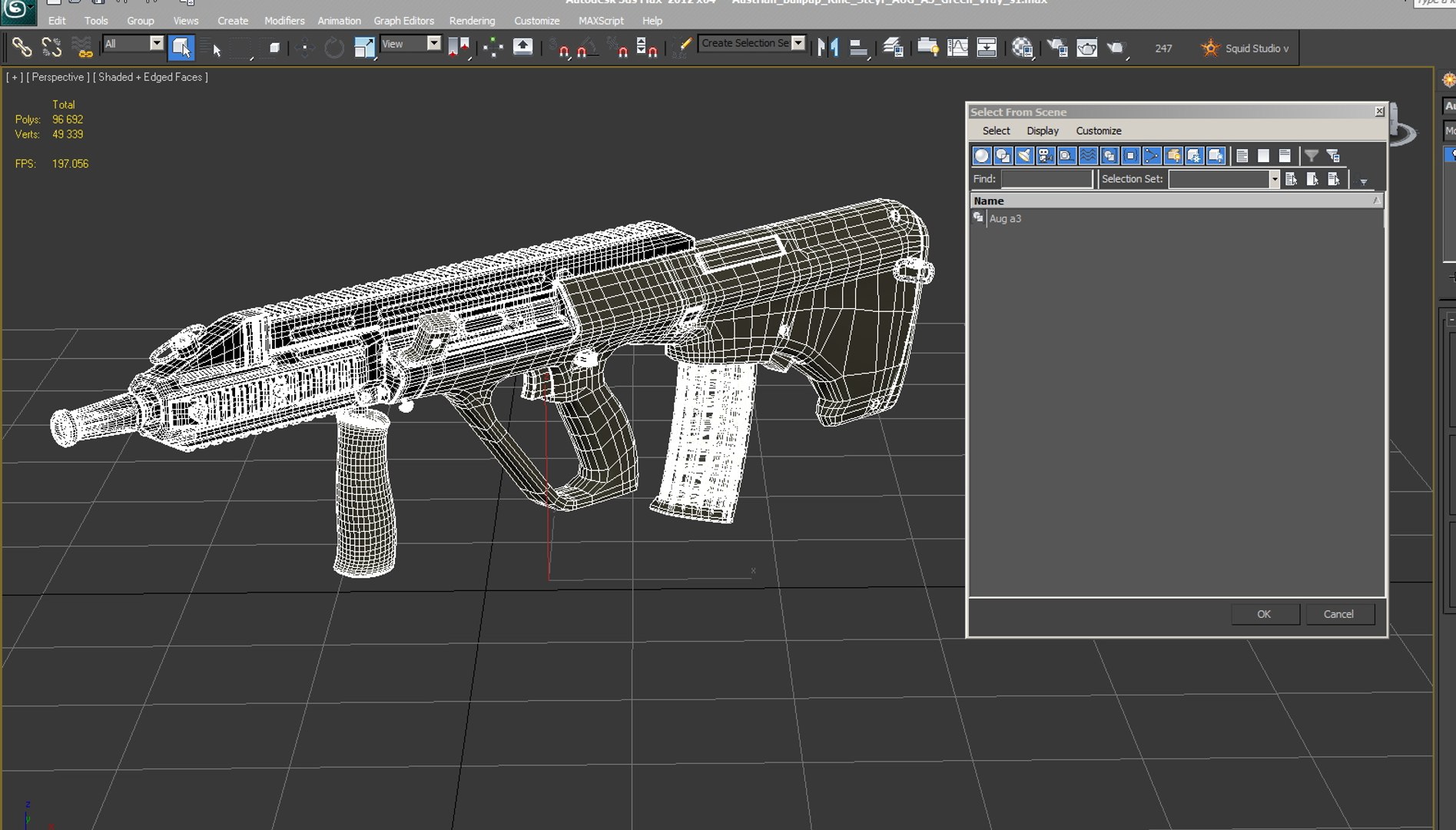Toggle Display Space Warps filter
This screenshot has width=1456, height=830.
click(1088, 156)
